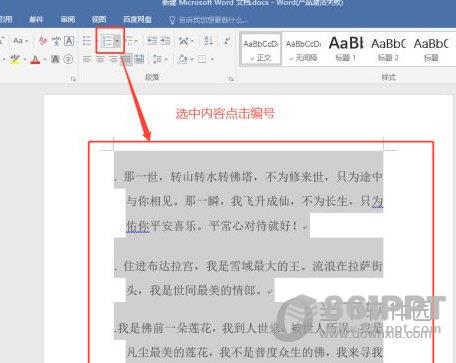The height and width of the screenshot is (363, 456).
Task: Toggle Justify paragraph alignment
Action: click(126, 59)
